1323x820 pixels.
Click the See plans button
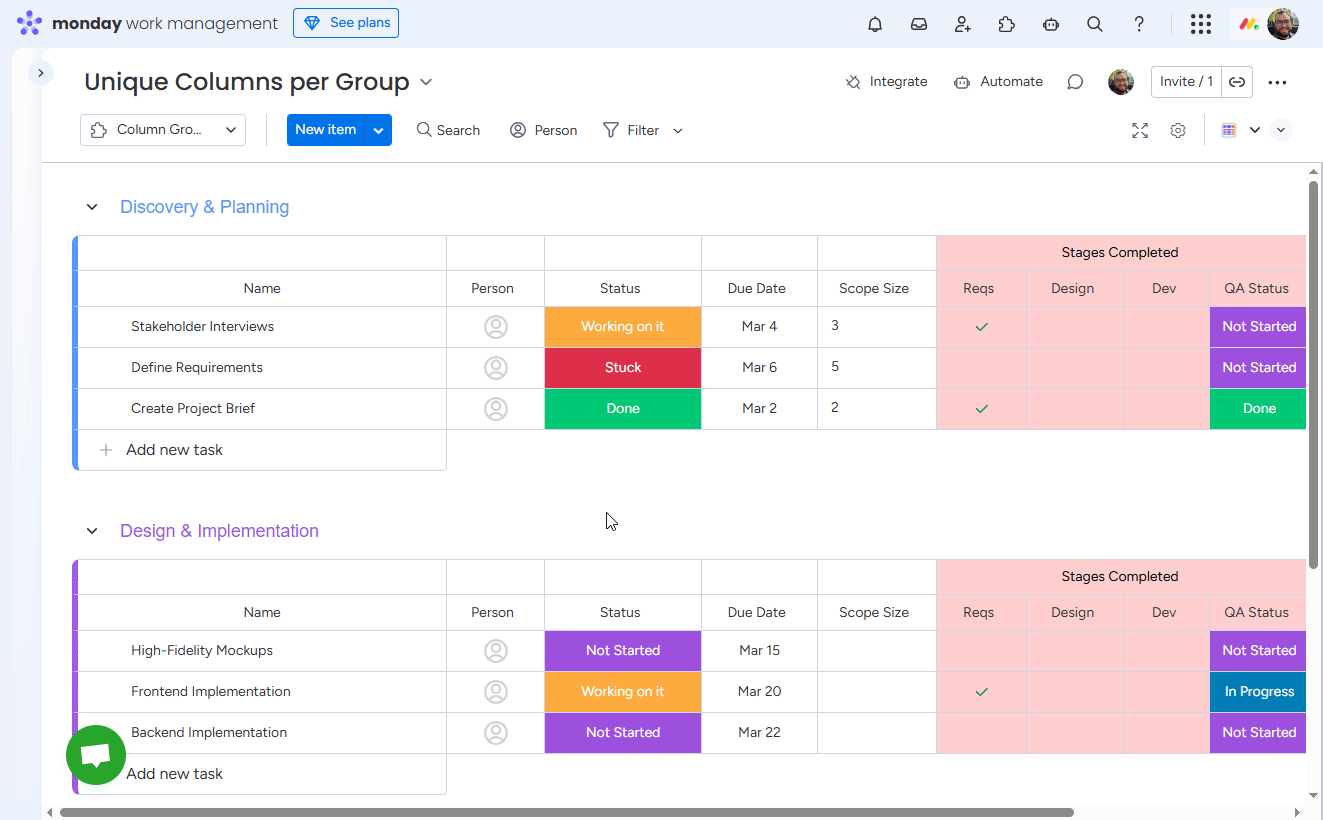346,23
